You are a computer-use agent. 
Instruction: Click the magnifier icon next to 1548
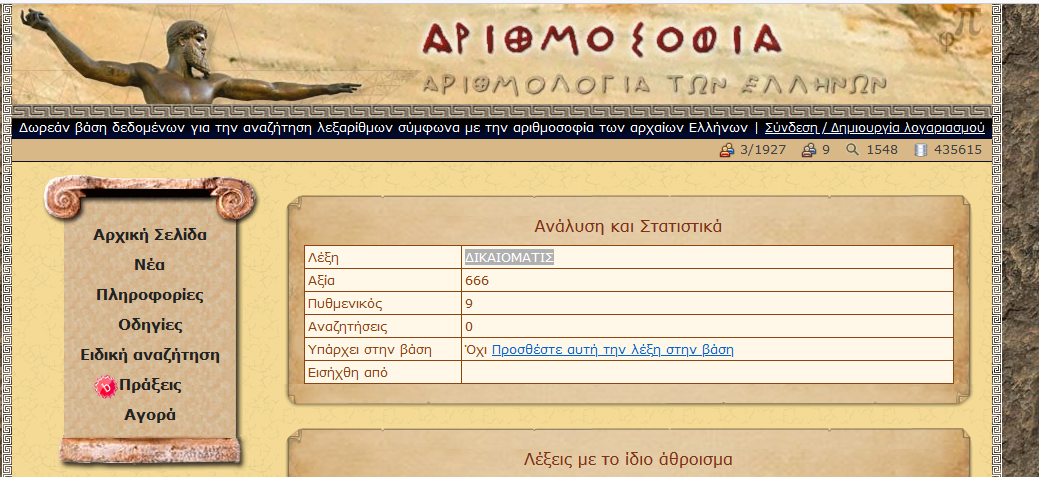pos(853,150)
